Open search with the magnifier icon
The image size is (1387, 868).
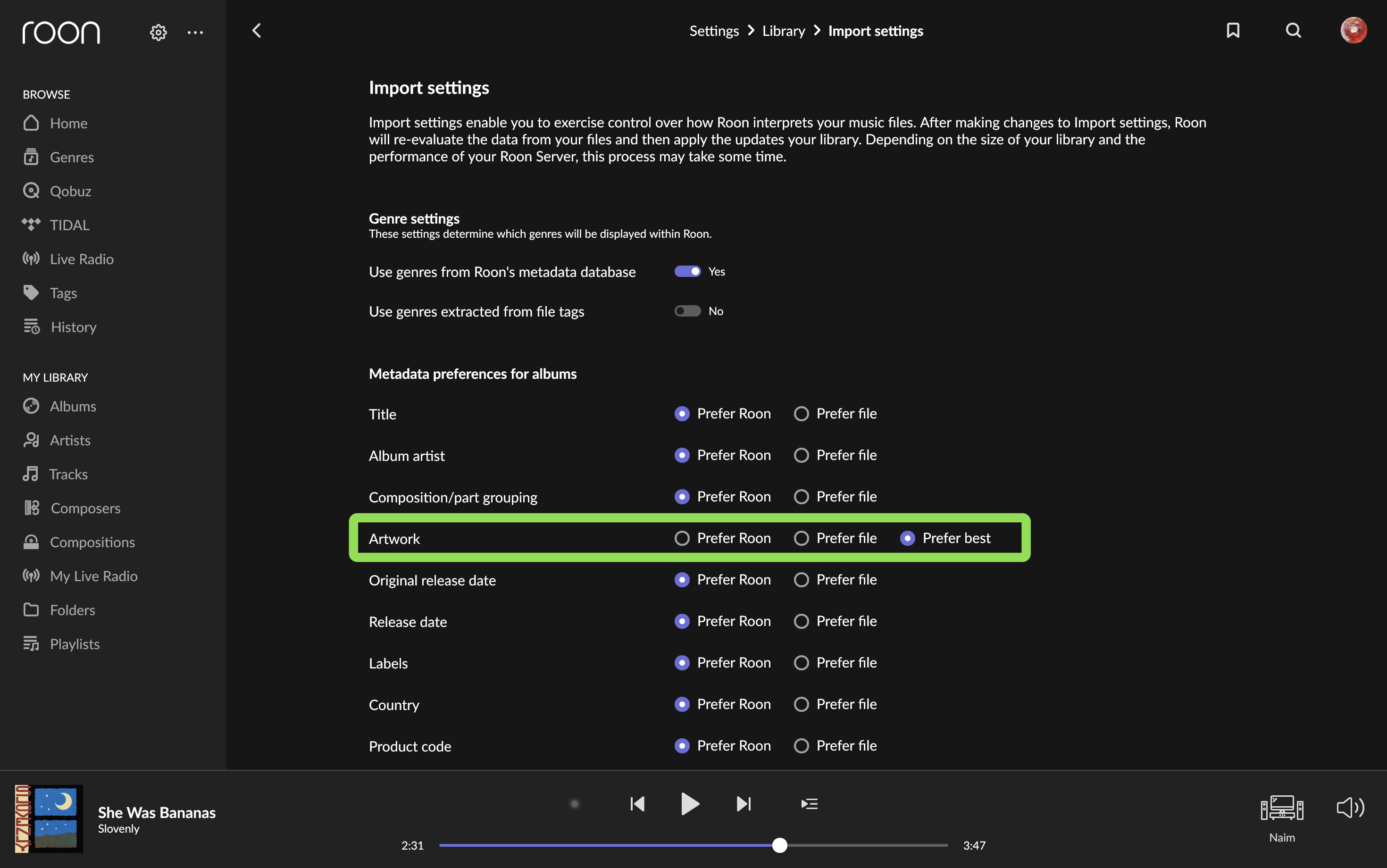[x=1293, y=30]
